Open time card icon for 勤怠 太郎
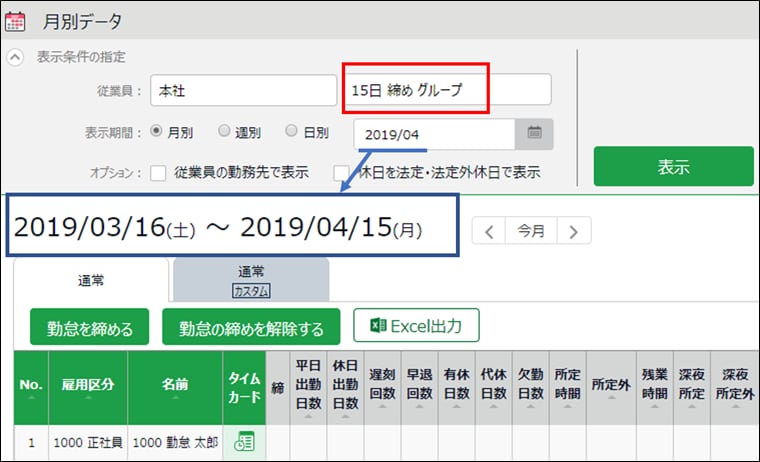The width and height of the screenshot is (760, 462). [244, 442]
